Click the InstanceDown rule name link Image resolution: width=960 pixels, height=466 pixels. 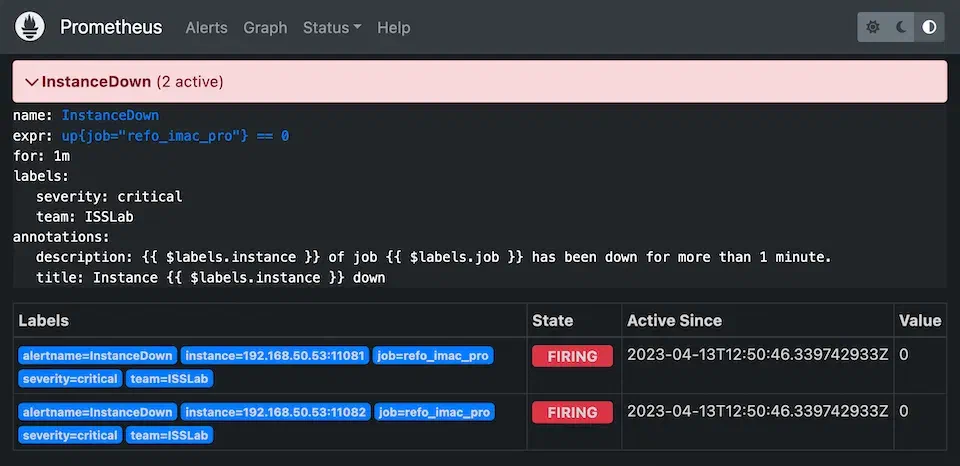pos(110,115)
